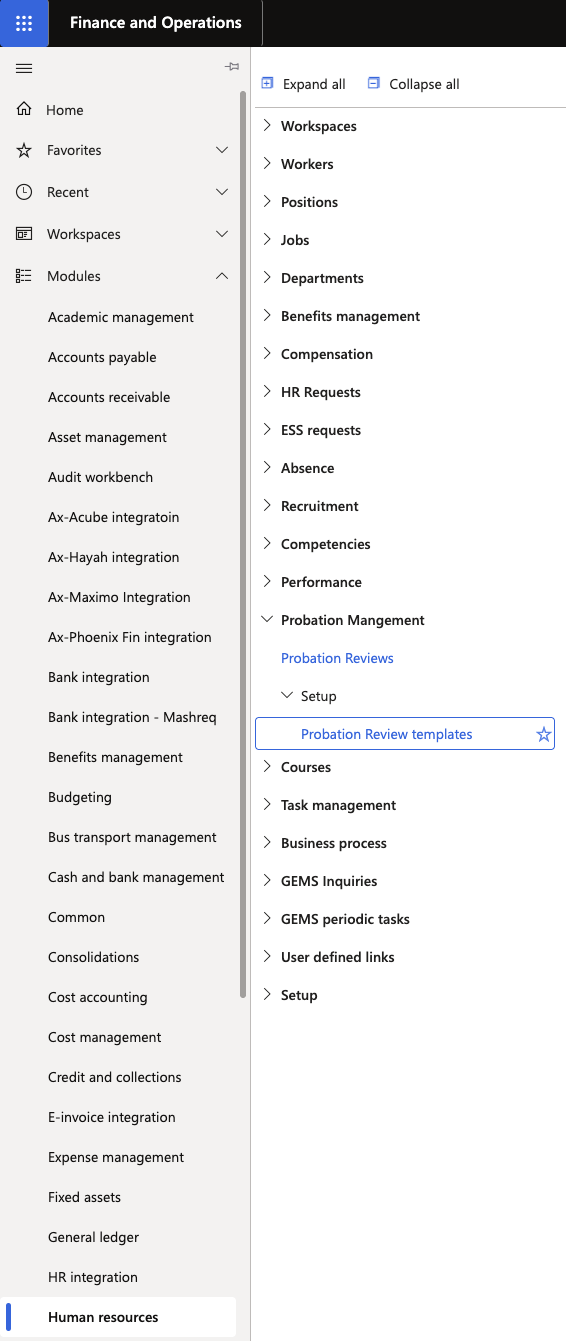Open the Cash and bank management module
Viewport: 566px width, 1341px height.
coord(136,877)
